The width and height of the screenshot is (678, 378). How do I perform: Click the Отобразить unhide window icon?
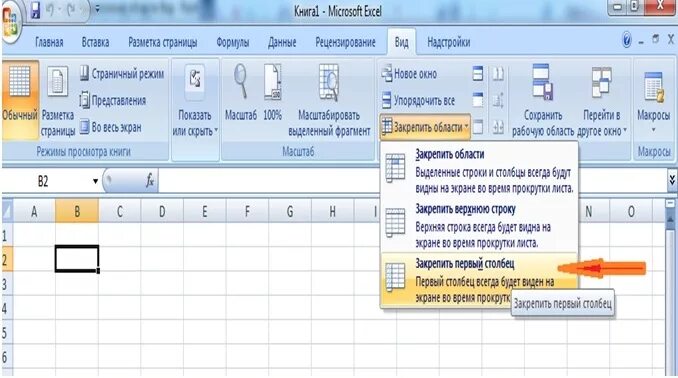point(478,127)
